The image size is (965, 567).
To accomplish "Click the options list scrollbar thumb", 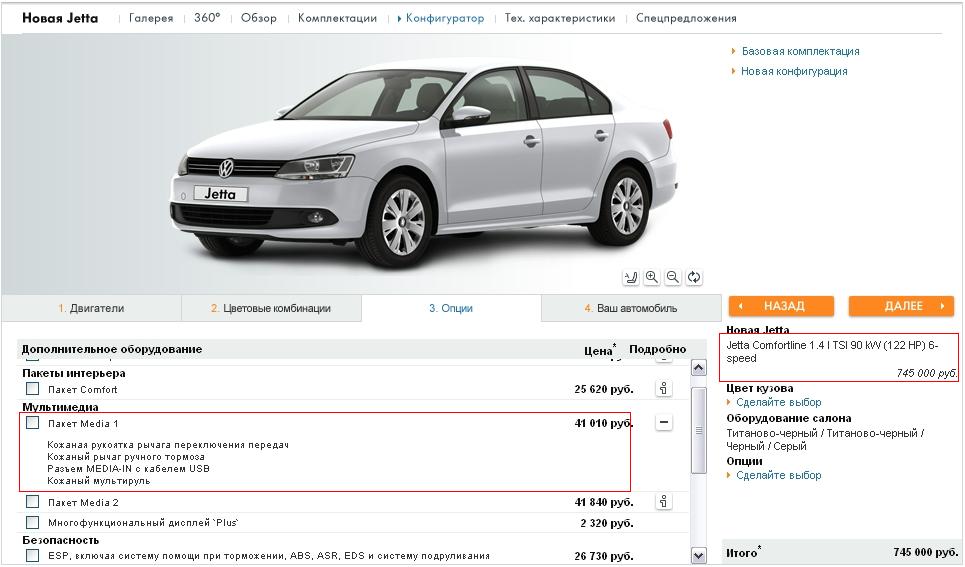I will click(699, 430).
